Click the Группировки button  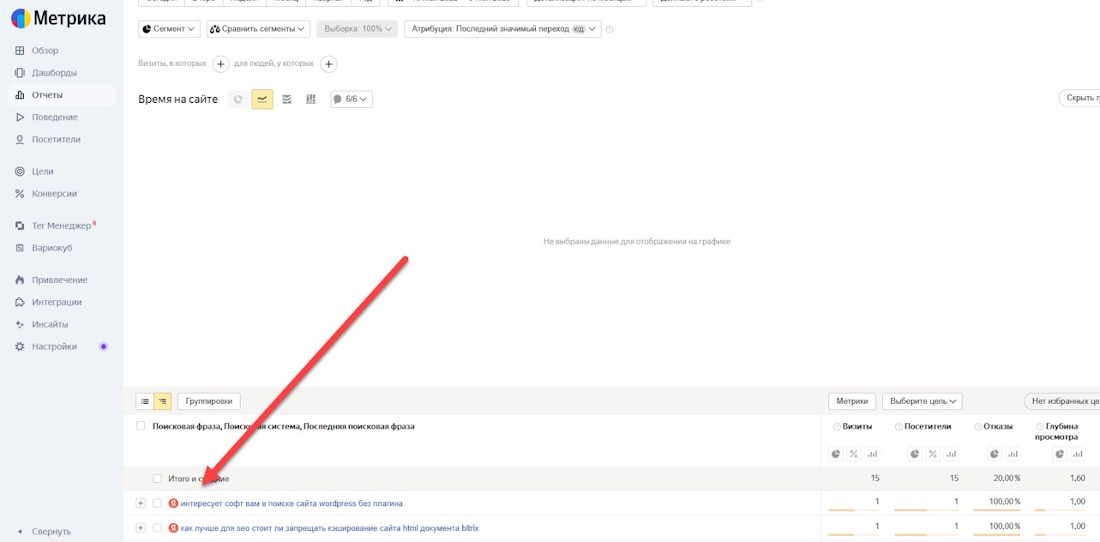209,401
